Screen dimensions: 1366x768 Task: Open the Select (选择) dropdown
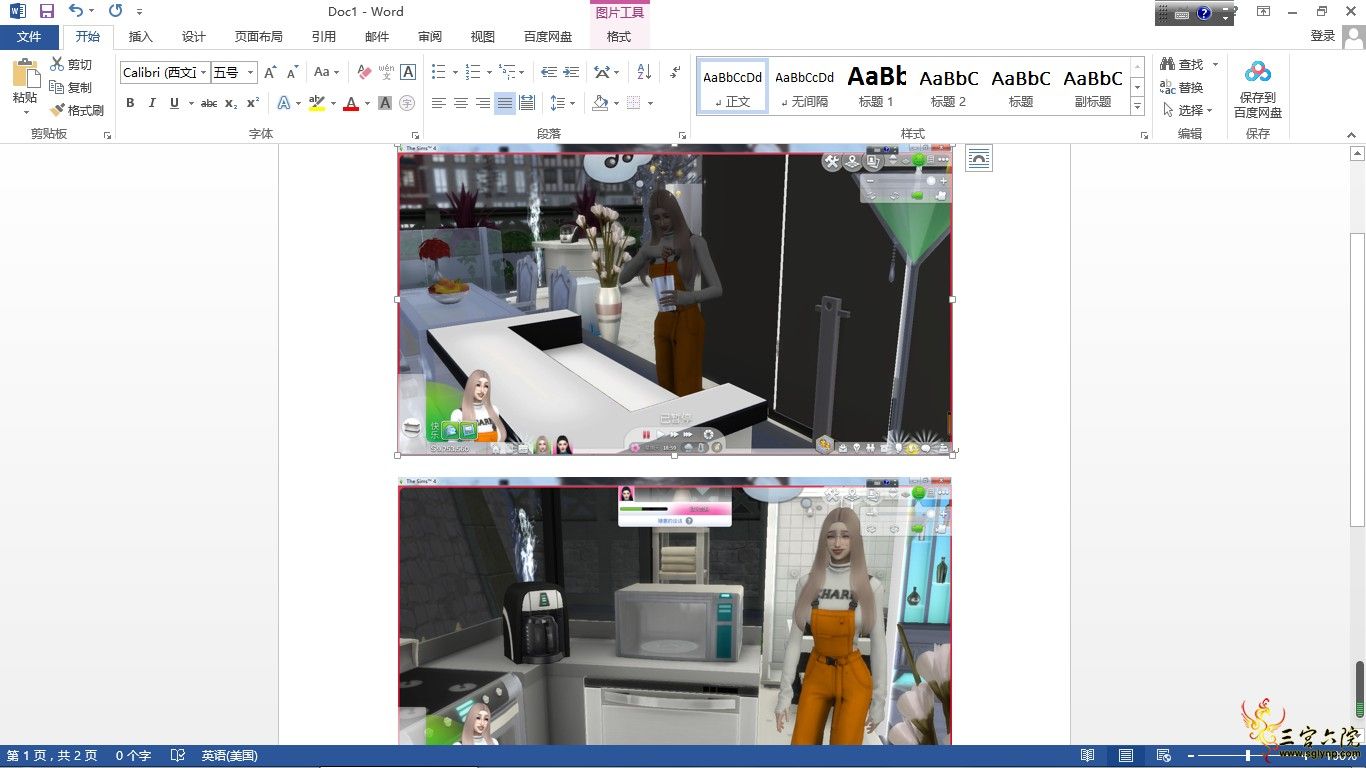click(x=1188, y=110)
